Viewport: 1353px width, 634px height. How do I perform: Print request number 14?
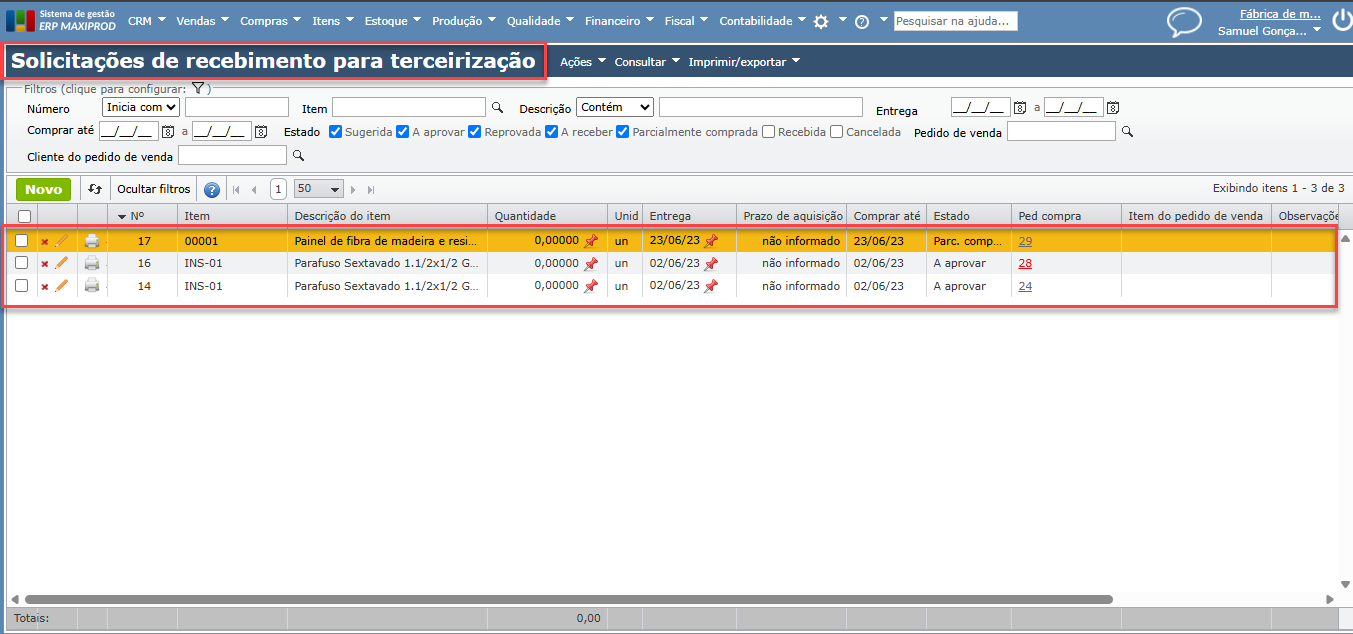(92, 286)
